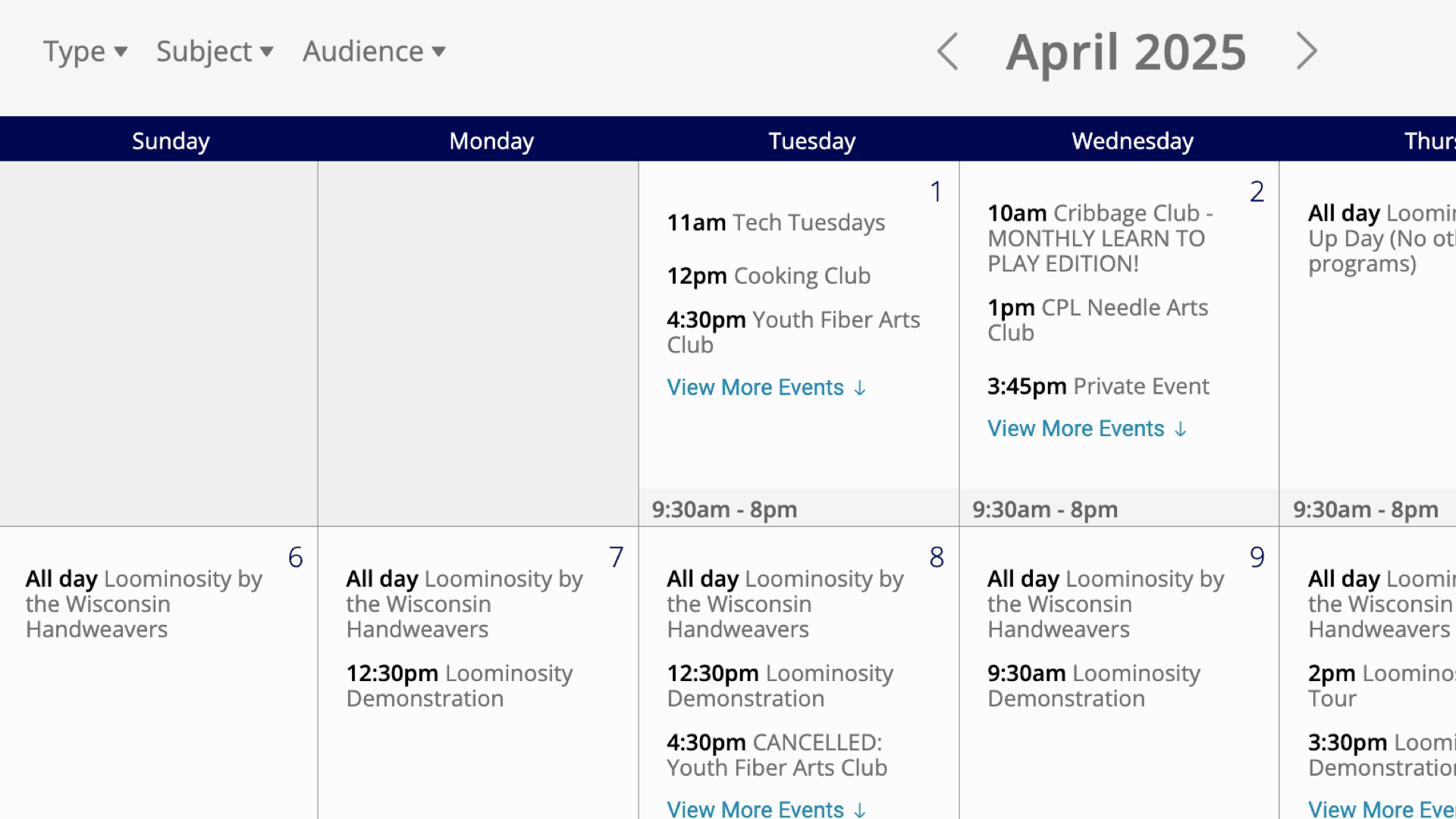Open Loominosity by the Wisconsin Handweavers on April 6
1456x819 pixels.
coord(143,604)
